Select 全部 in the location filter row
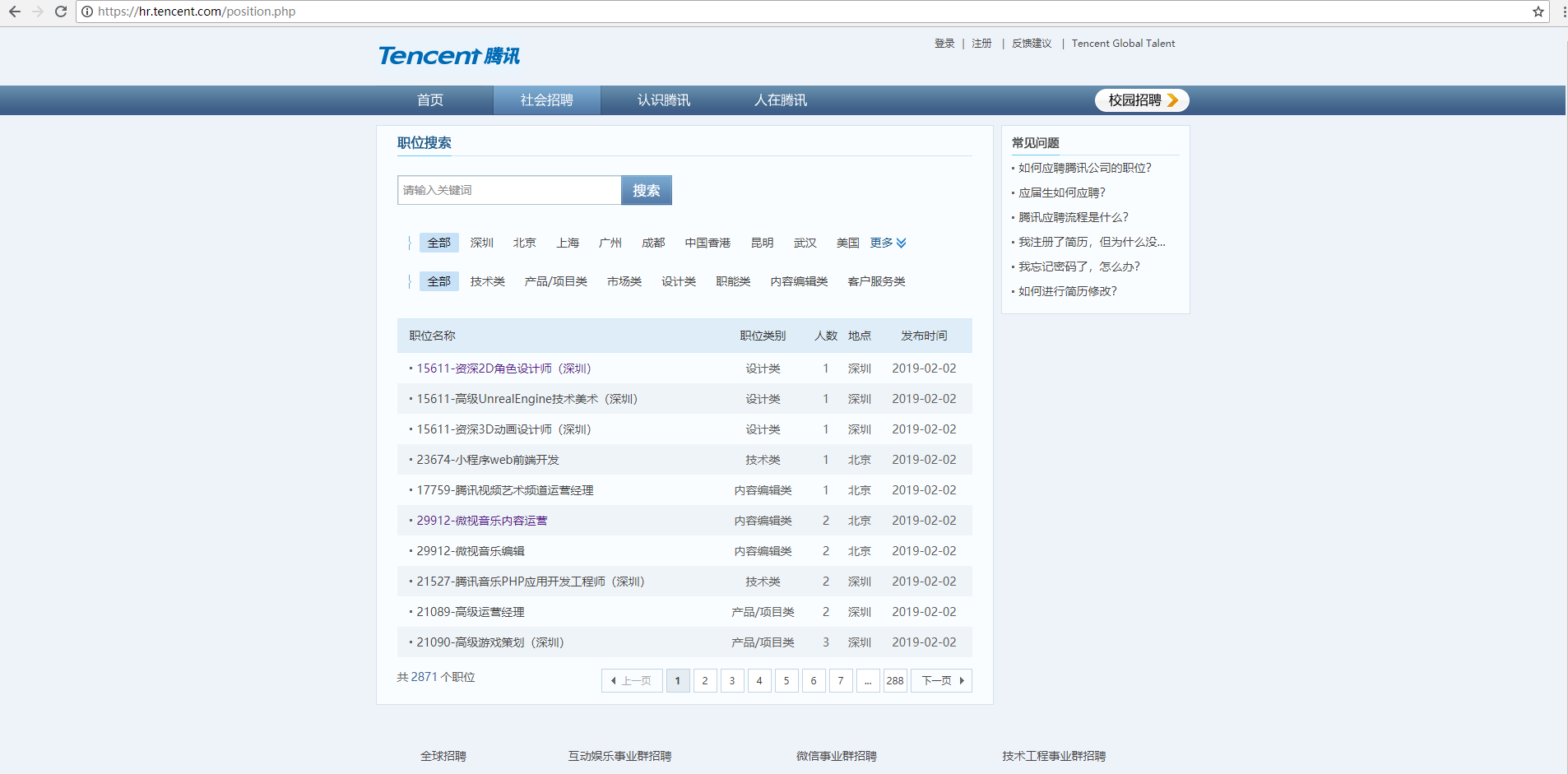 (x=439, y=243)
